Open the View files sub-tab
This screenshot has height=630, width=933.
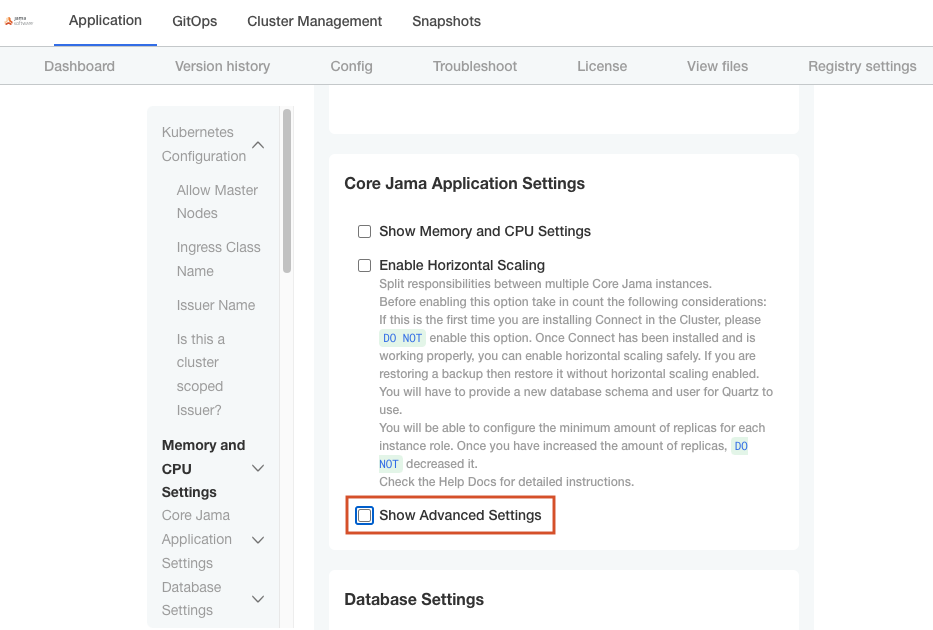[718, 66]
